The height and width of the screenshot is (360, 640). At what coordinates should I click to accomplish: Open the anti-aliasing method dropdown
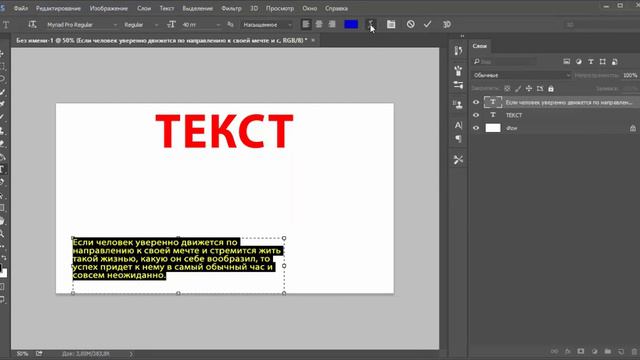click(267, 25)
